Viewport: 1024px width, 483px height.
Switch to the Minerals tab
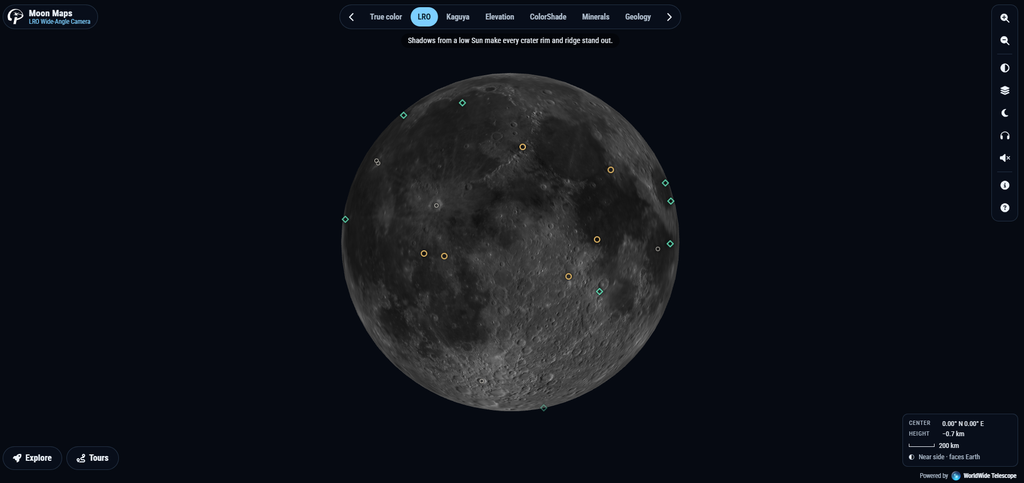click(596, 17)
